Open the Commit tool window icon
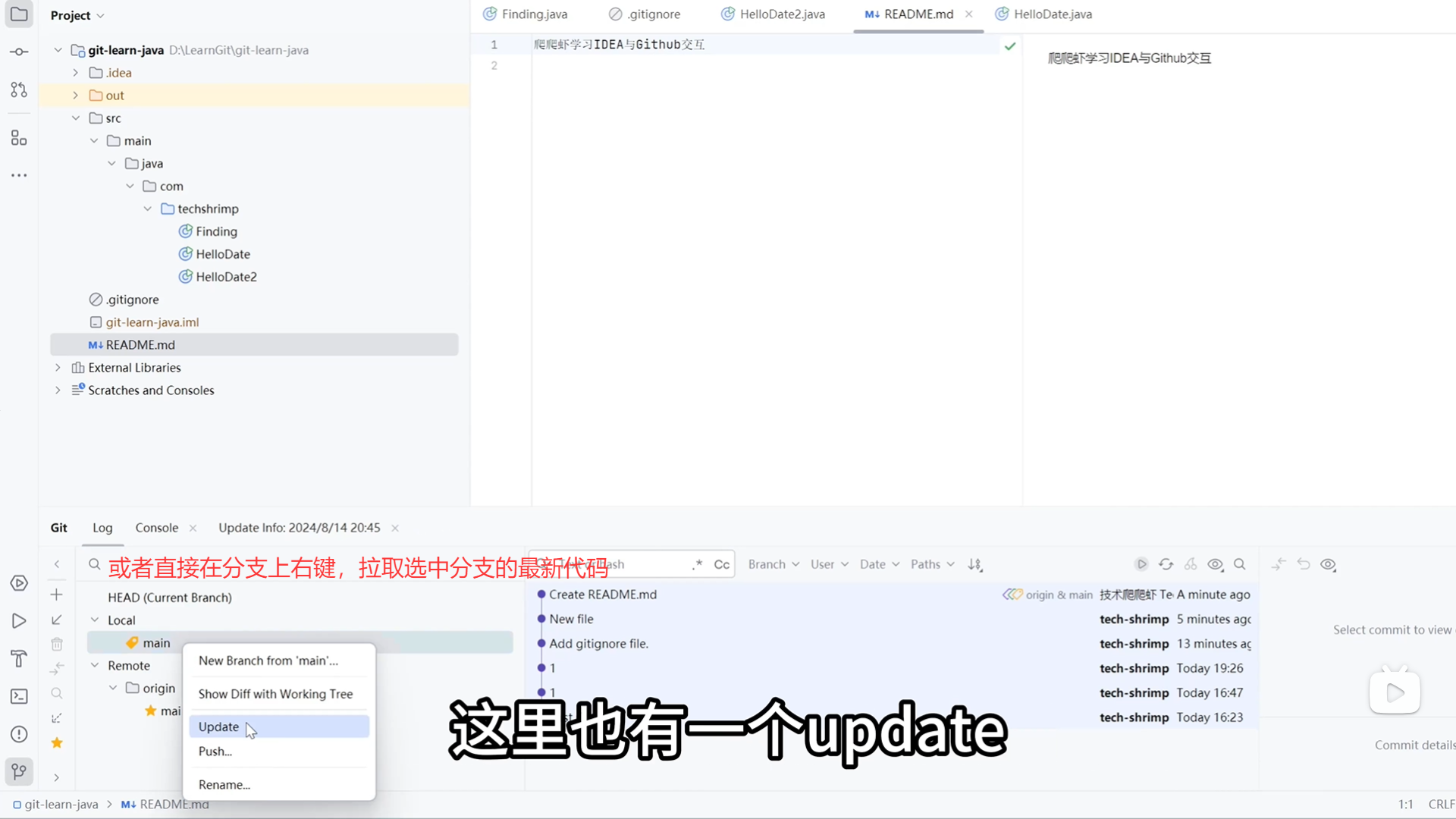This screenshot has height=819, width=1456. [19, 52]
